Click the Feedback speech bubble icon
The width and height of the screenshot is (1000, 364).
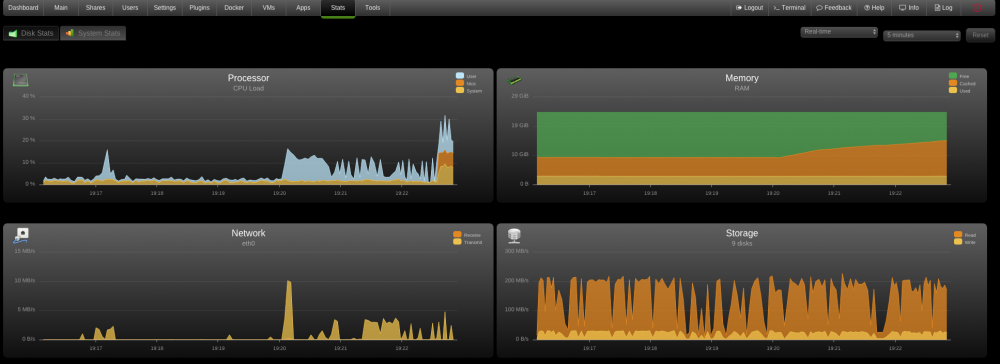(x=819, y=8)
